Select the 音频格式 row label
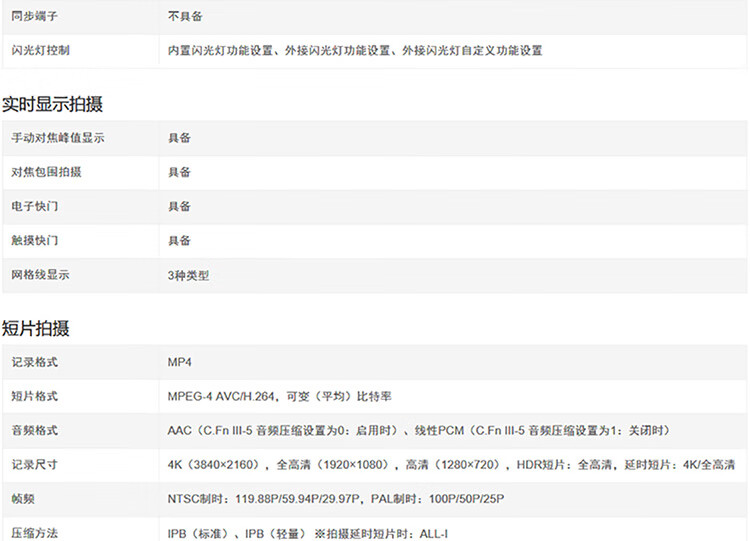750x541 pixels. point(35,430)
